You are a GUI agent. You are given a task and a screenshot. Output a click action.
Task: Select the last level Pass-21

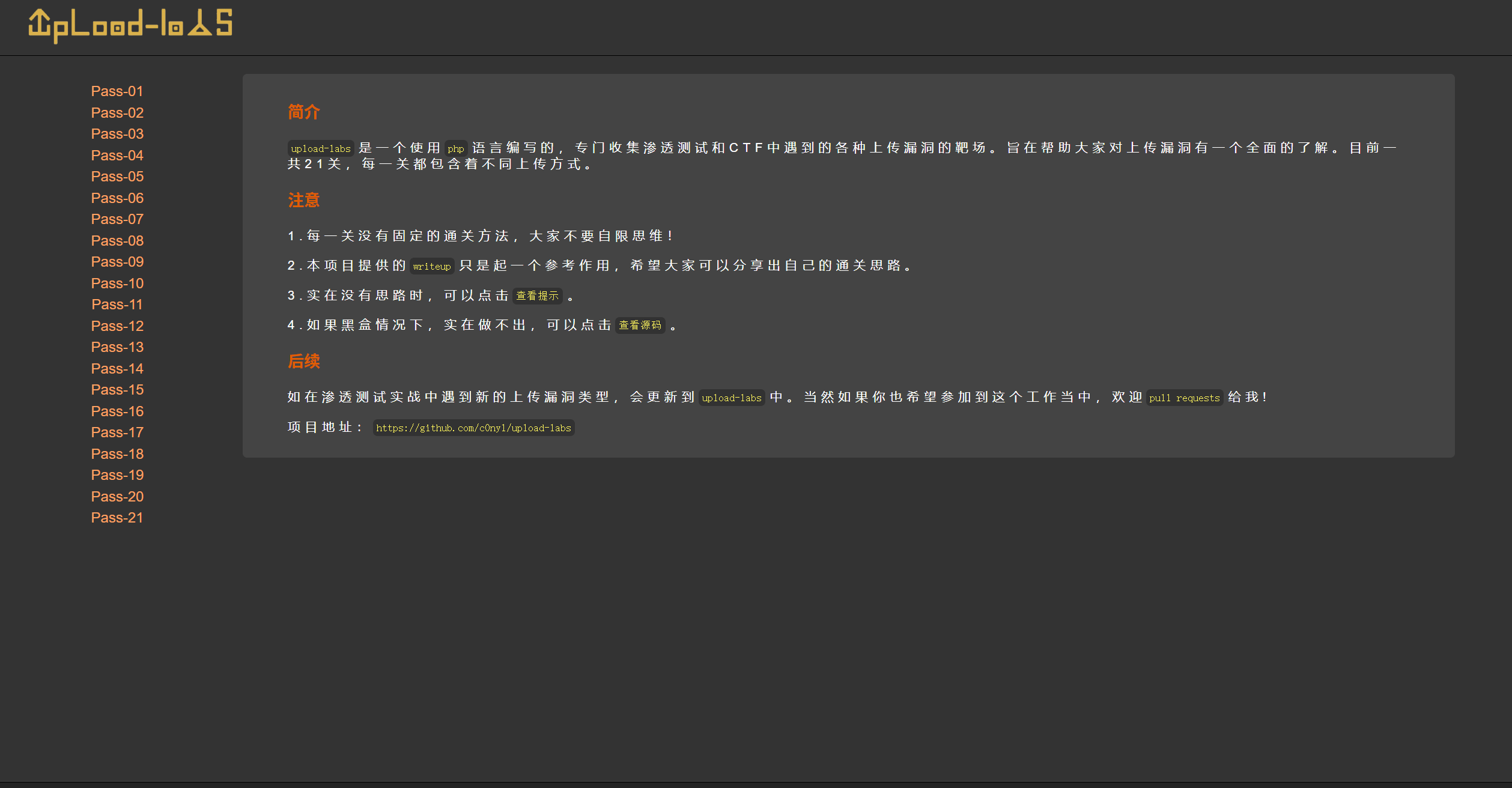coord(117,518)
